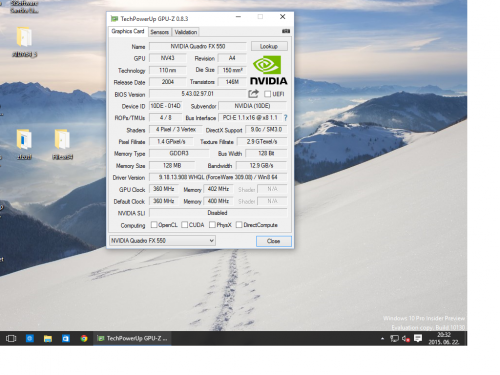Click the bus interface question mark

click(285, 118)
